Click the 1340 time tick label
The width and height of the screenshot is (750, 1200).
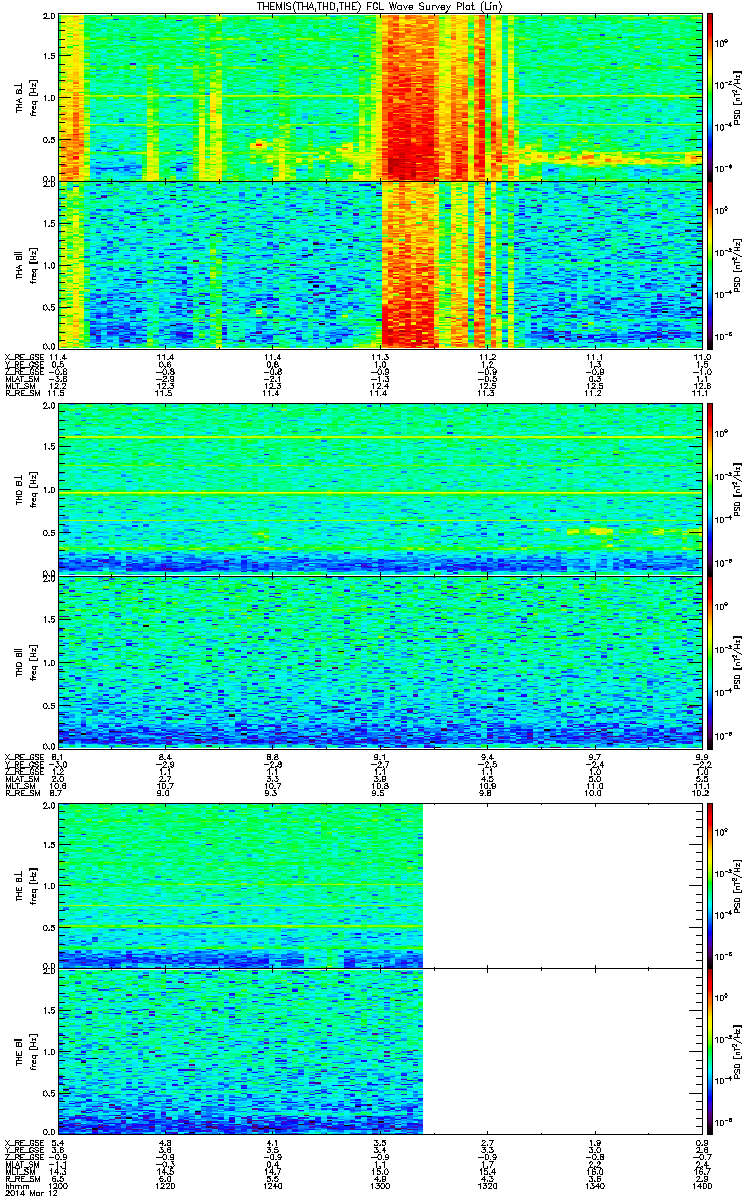594,1184
